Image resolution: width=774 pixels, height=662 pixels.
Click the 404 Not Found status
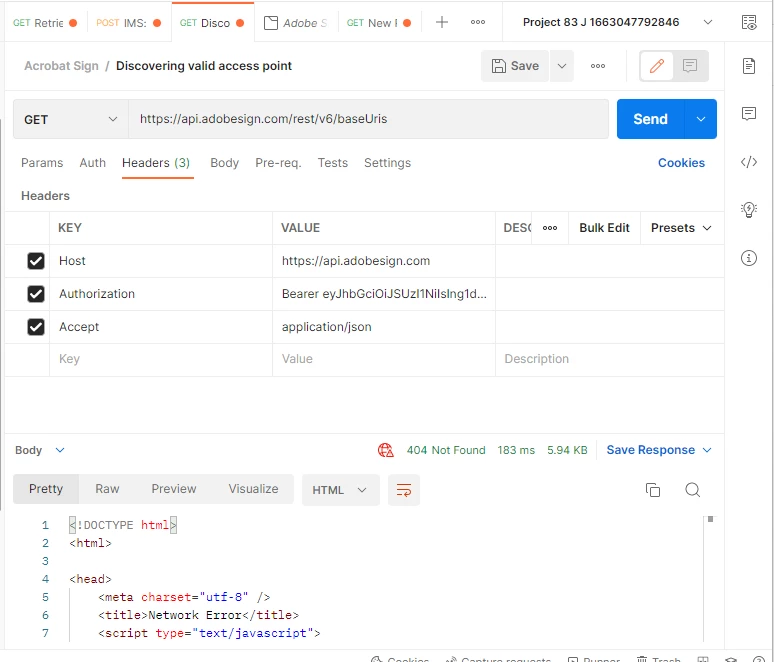pos(446,450)
